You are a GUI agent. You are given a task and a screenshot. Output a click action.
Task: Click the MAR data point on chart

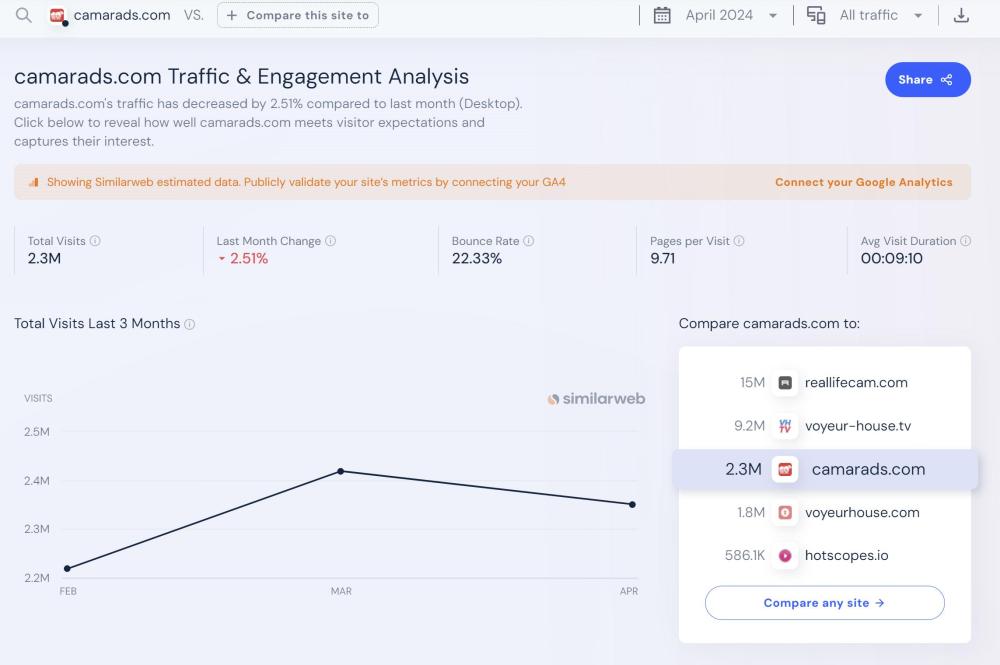pos(341,471)
